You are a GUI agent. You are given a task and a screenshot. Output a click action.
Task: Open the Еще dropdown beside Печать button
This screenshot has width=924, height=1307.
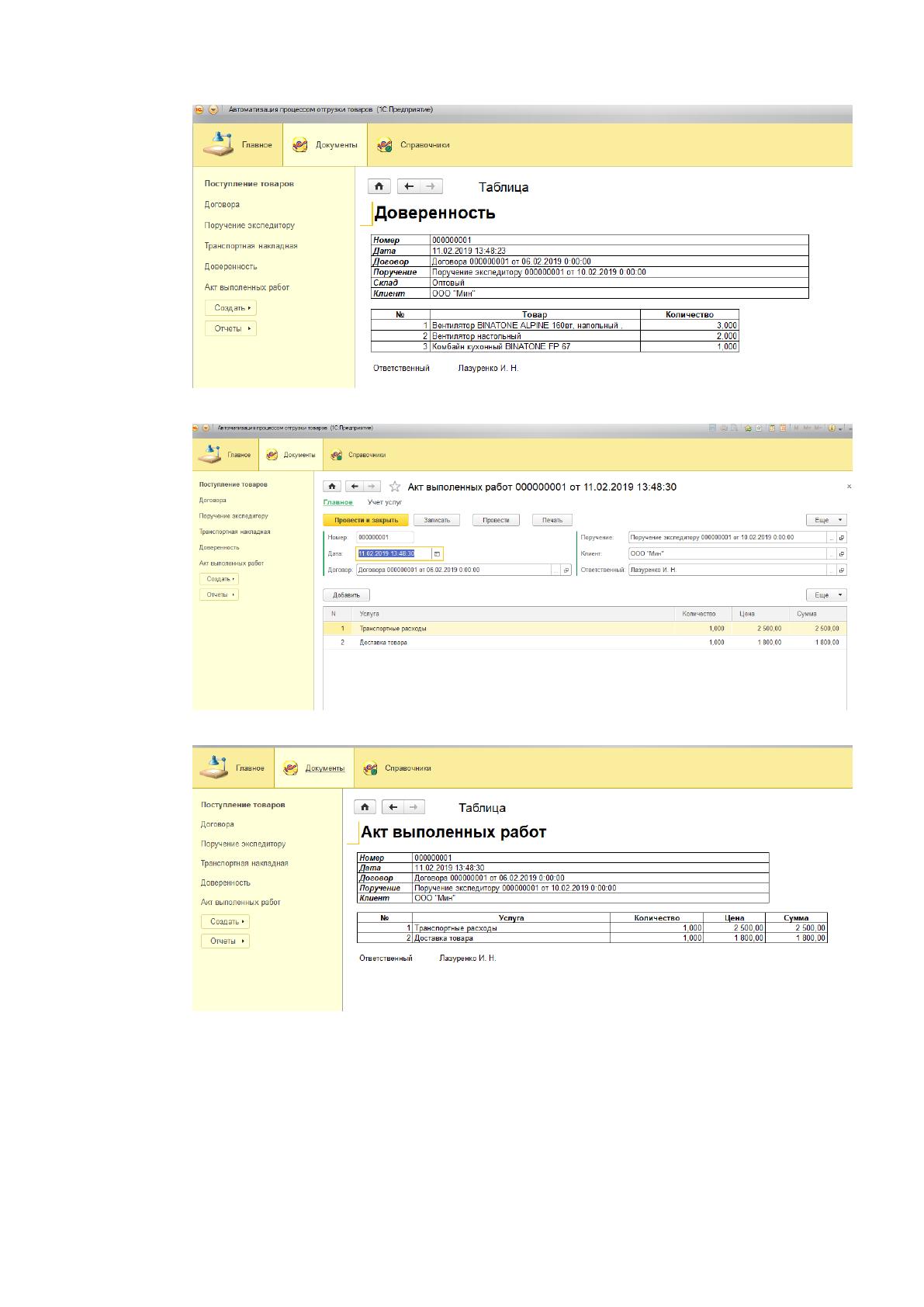[x=827, y=520]
